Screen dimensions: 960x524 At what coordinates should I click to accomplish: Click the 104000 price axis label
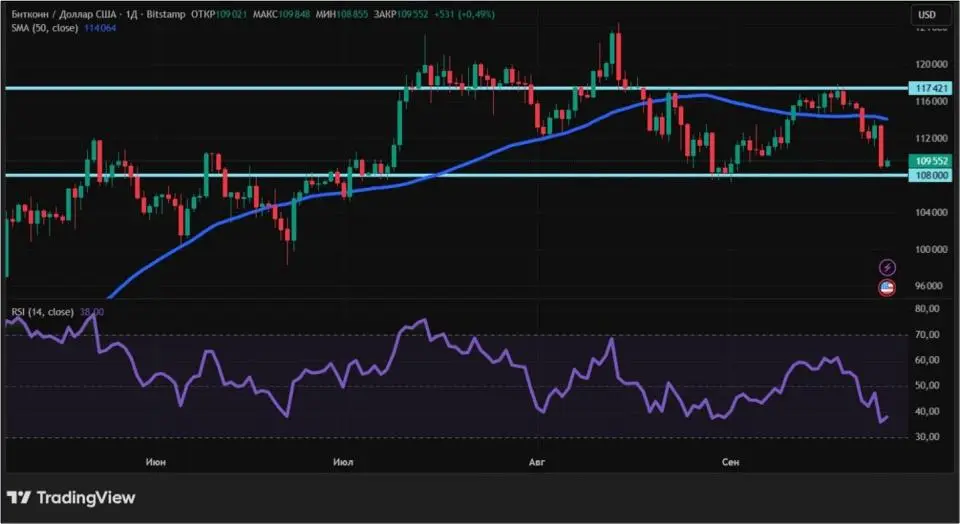931,212
